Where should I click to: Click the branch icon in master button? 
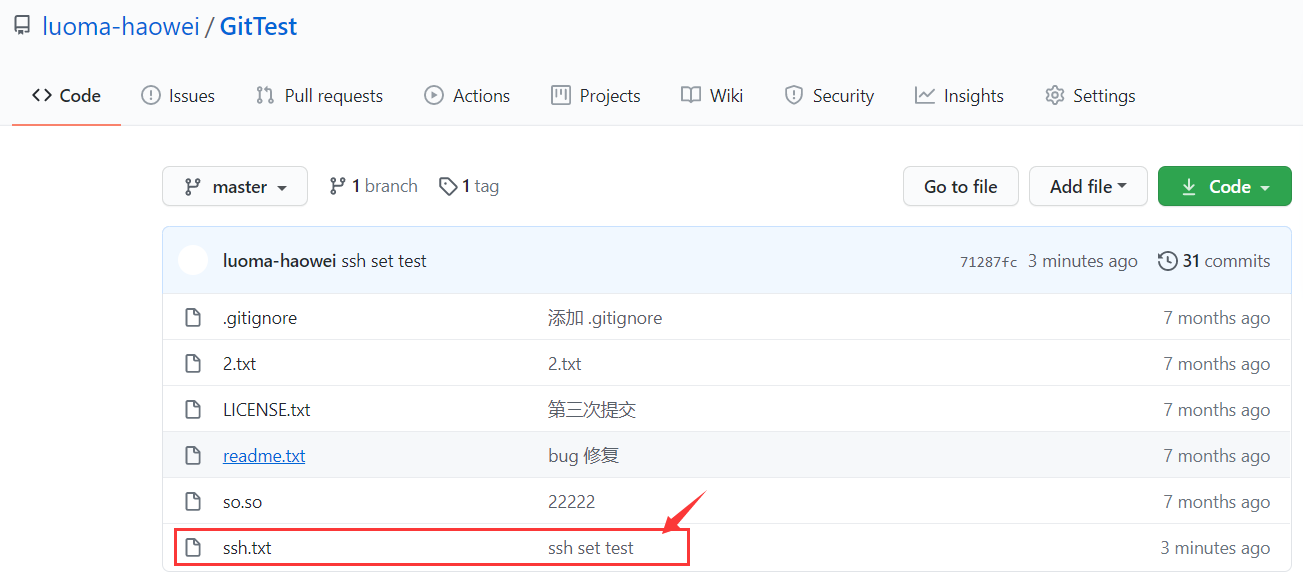192,187
